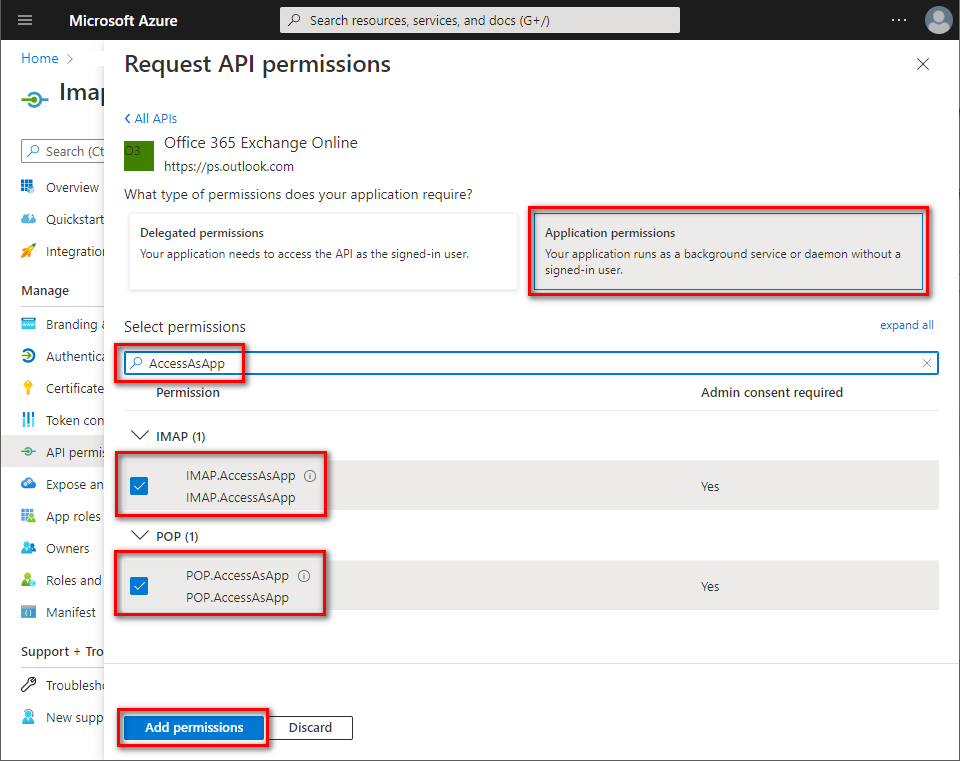Screen dimensions: 960x761
Task: Open the top bar ellipsis menu
Action: point(899,20)
